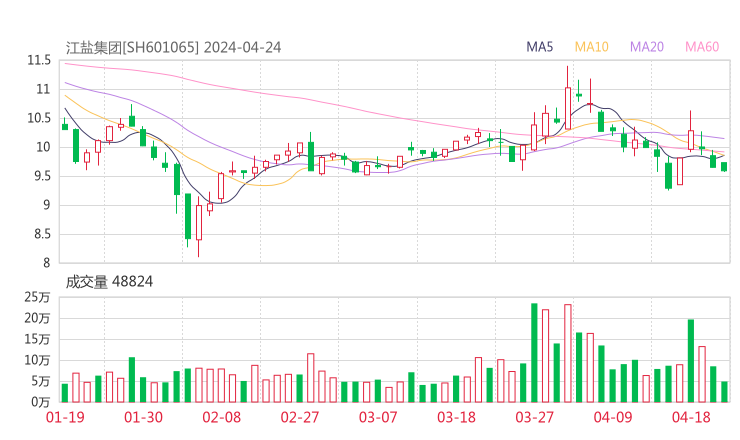The height and width of the screenshot is (440, 740).
Task: Click the 03-27 date axis label
Action: pyautogui.click(x=534, y=417)
